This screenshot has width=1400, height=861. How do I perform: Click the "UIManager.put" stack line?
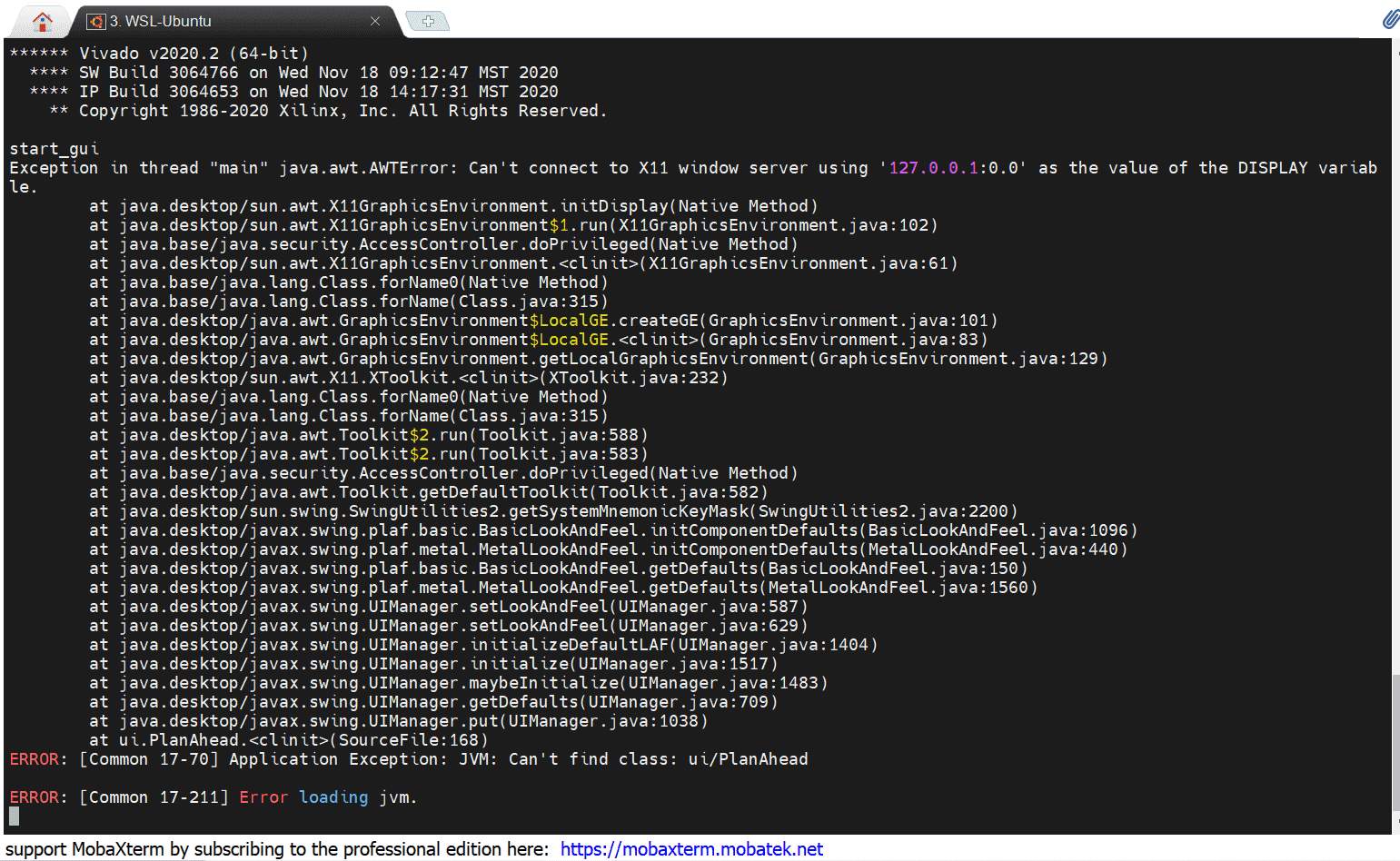[399, 721]
